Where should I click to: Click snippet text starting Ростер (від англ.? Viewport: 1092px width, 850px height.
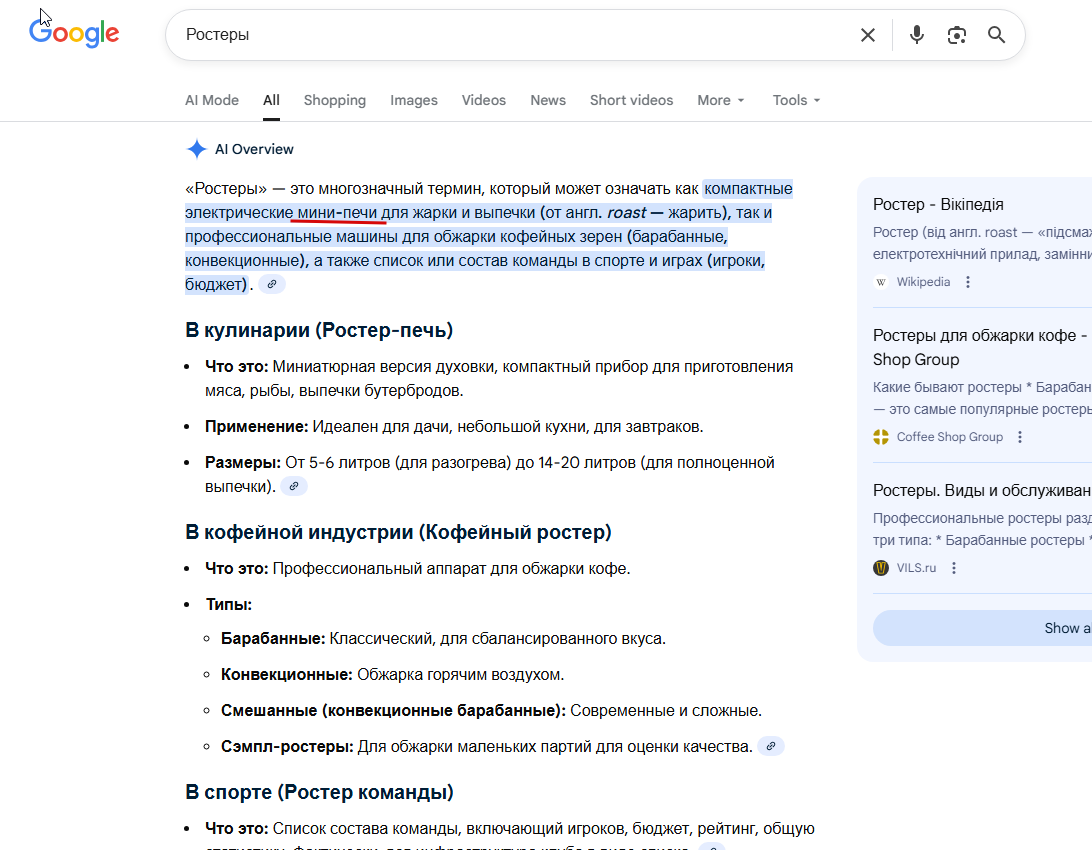click(x=982, y=243)
